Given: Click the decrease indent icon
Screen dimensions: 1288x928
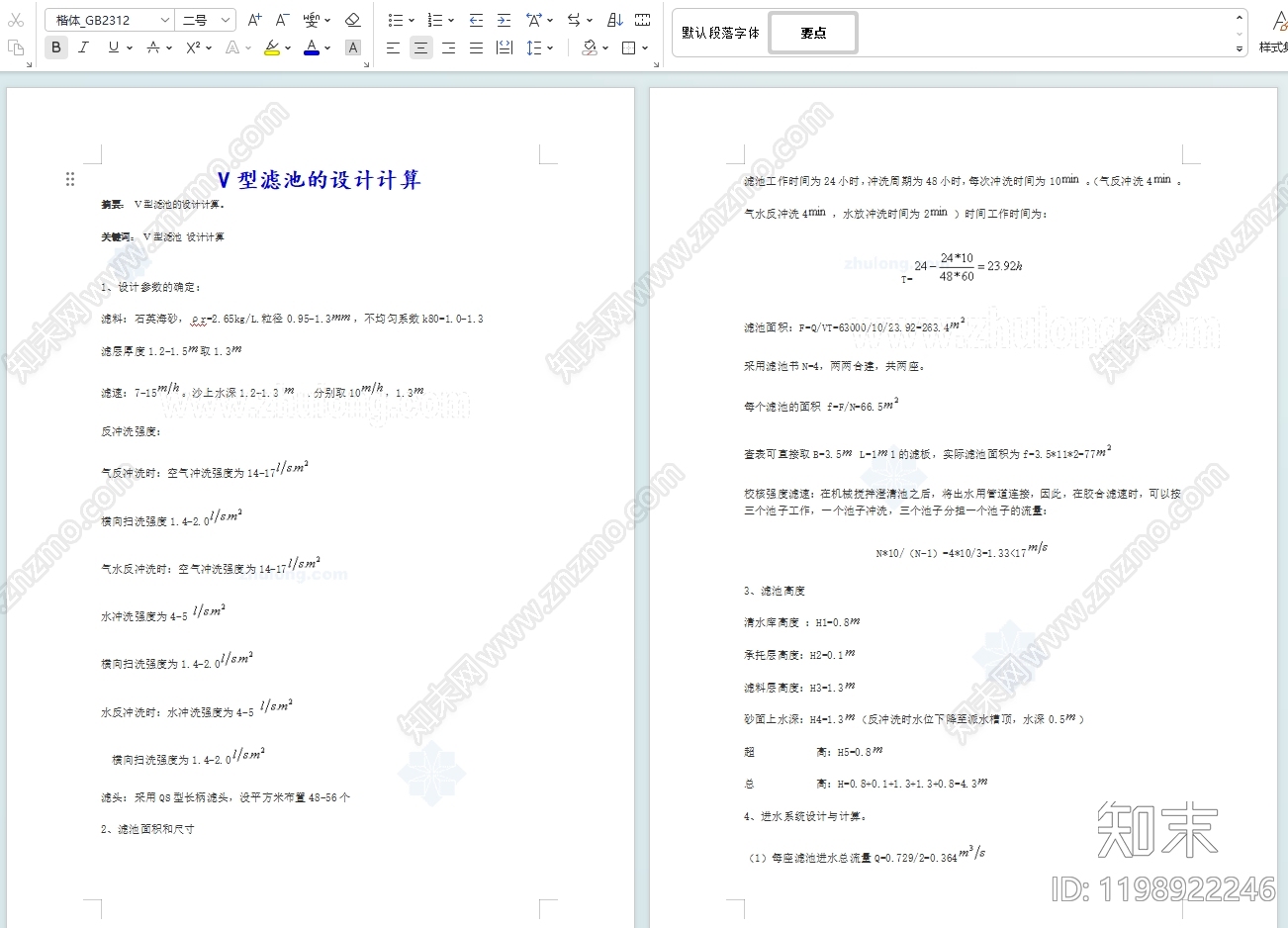Looking at the screenshot, I should click(477, 20).
